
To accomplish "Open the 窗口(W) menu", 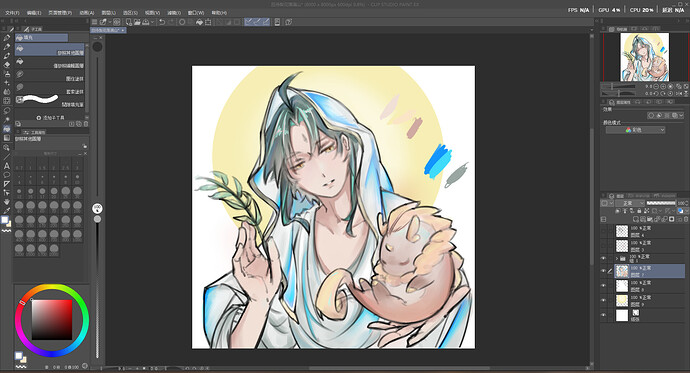I will [196, 13].
